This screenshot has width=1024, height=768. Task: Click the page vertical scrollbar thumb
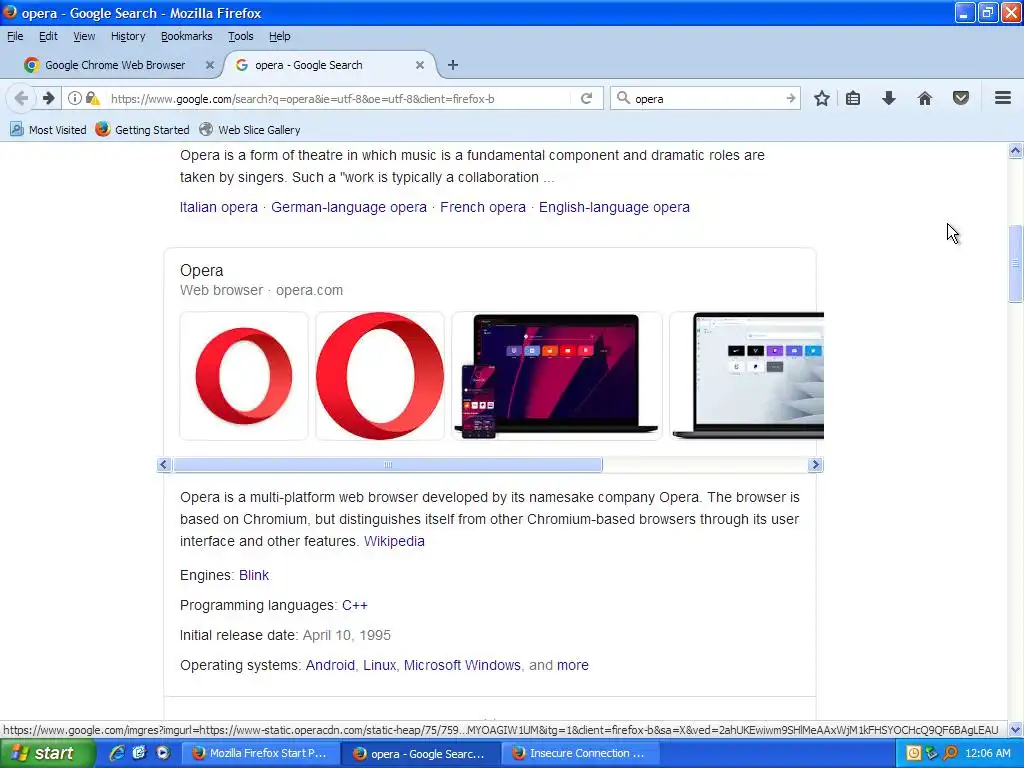[x=1015, y=263]
